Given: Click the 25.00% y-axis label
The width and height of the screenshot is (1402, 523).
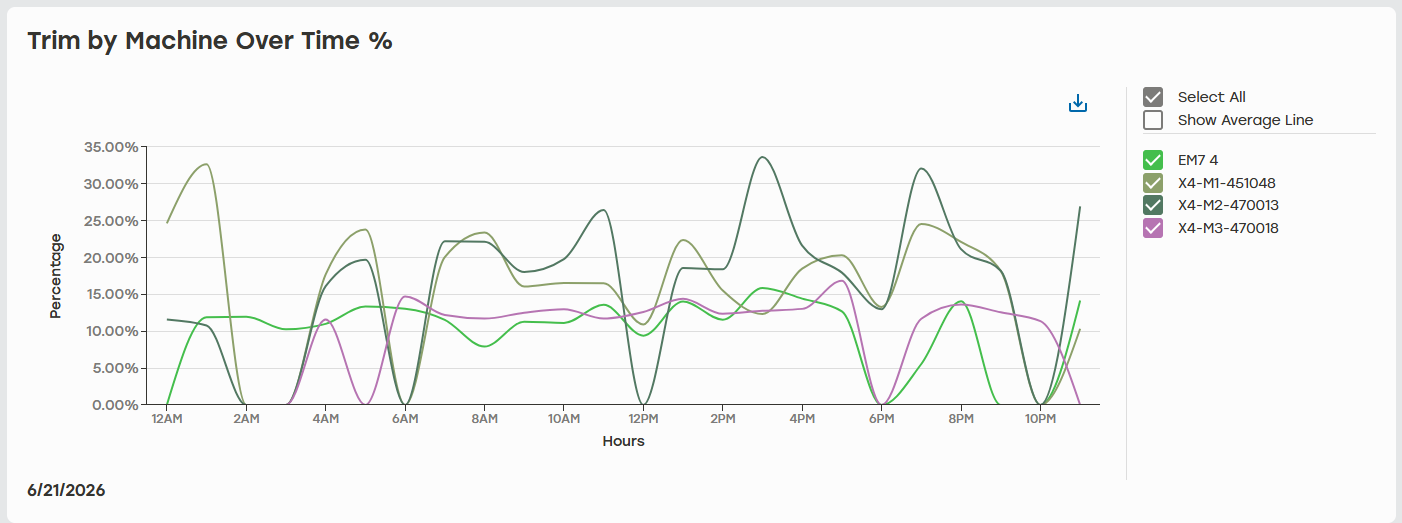Looking at the screenshot, I should coord(111,221).
